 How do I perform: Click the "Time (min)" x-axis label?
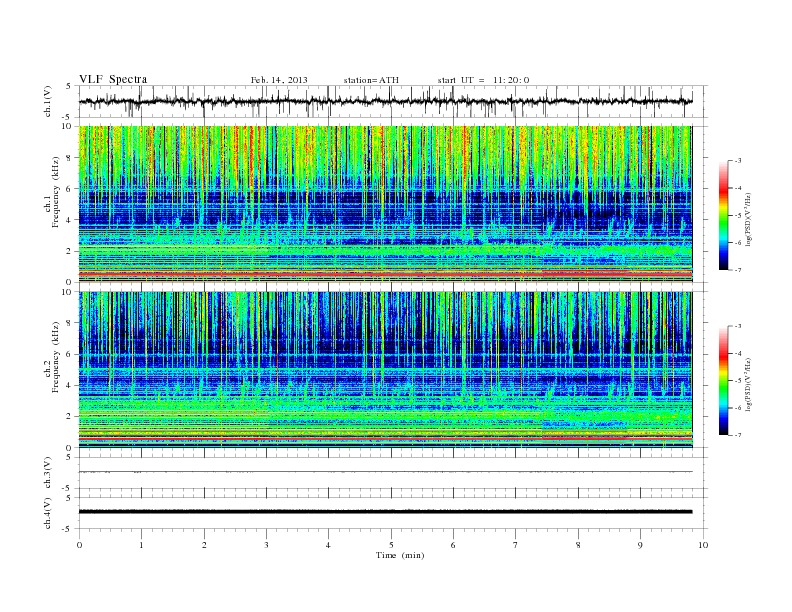[x=400, y=555]
